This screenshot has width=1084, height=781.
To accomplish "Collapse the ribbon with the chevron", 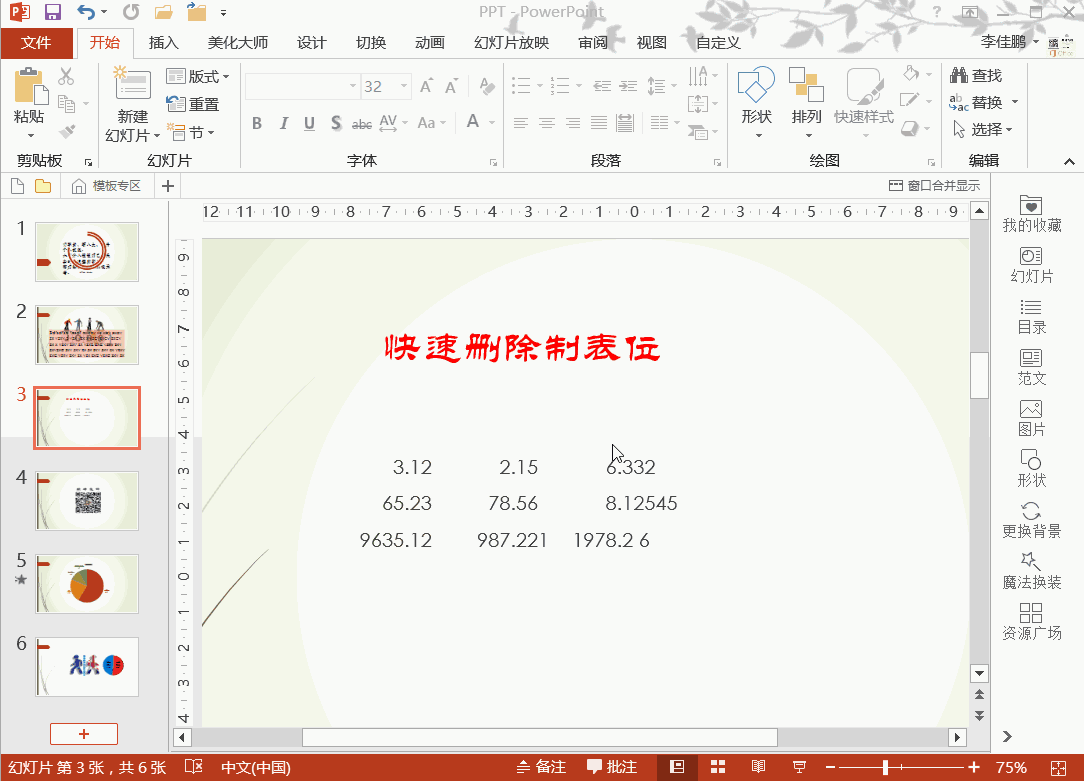I will (1069, 162).
